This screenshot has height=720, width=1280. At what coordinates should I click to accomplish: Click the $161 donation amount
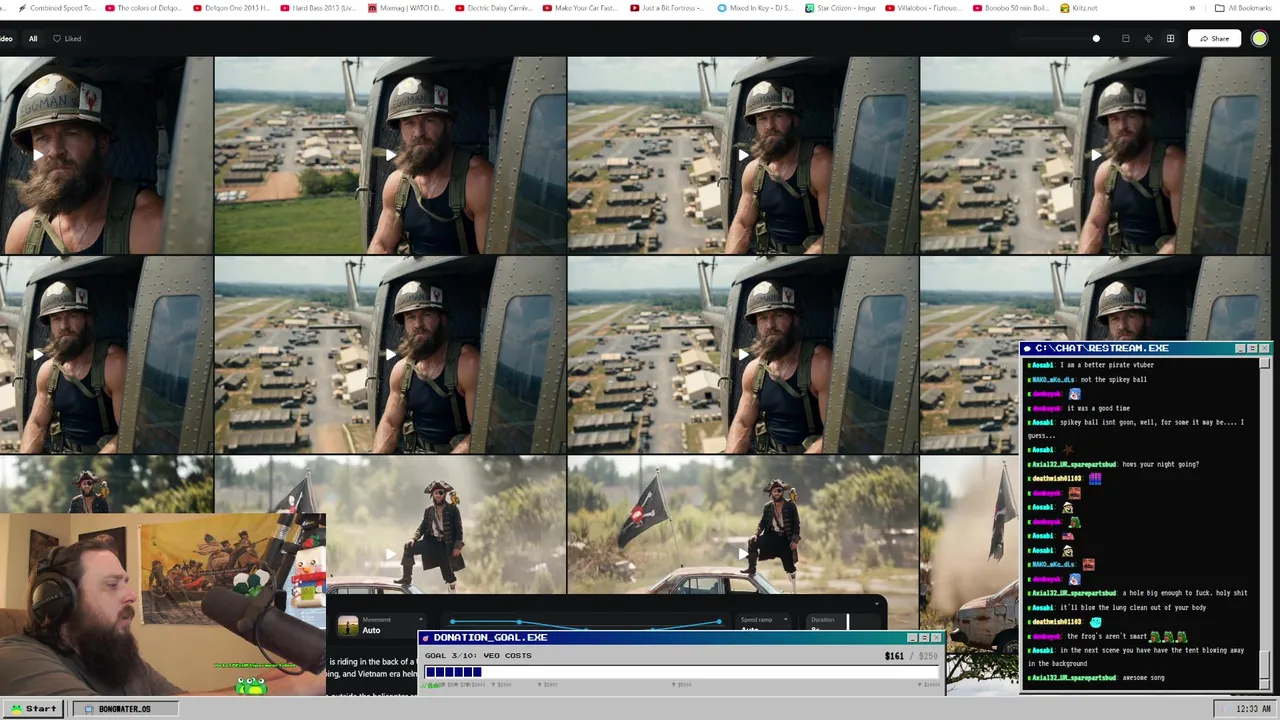pyautogui.click(x=894, y=656)
